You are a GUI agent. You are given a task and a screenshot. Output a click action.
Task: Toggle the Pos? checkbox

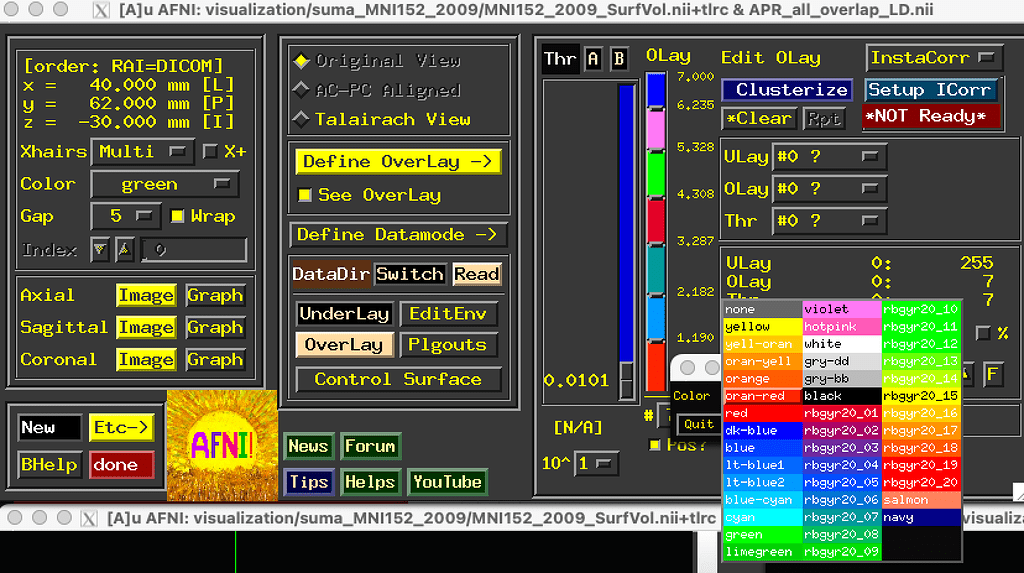click(x=654, y=445)
